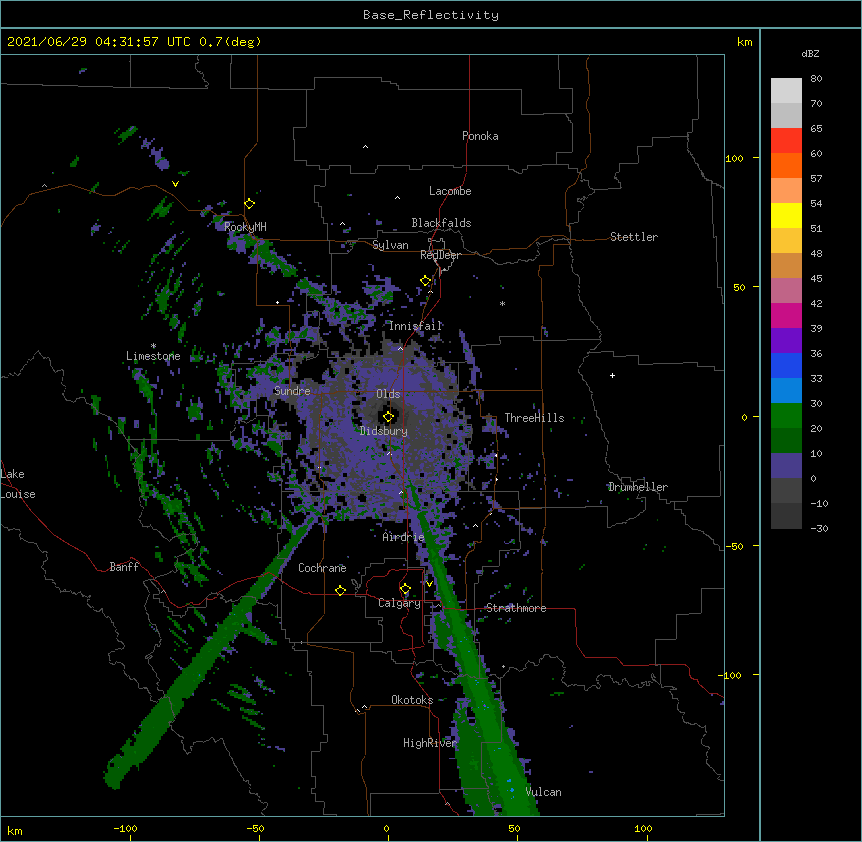Viewport: 862px width, 842px height.
Task: Select the blue 33-36 dBZ legend swatch
Action: [786, 365]
